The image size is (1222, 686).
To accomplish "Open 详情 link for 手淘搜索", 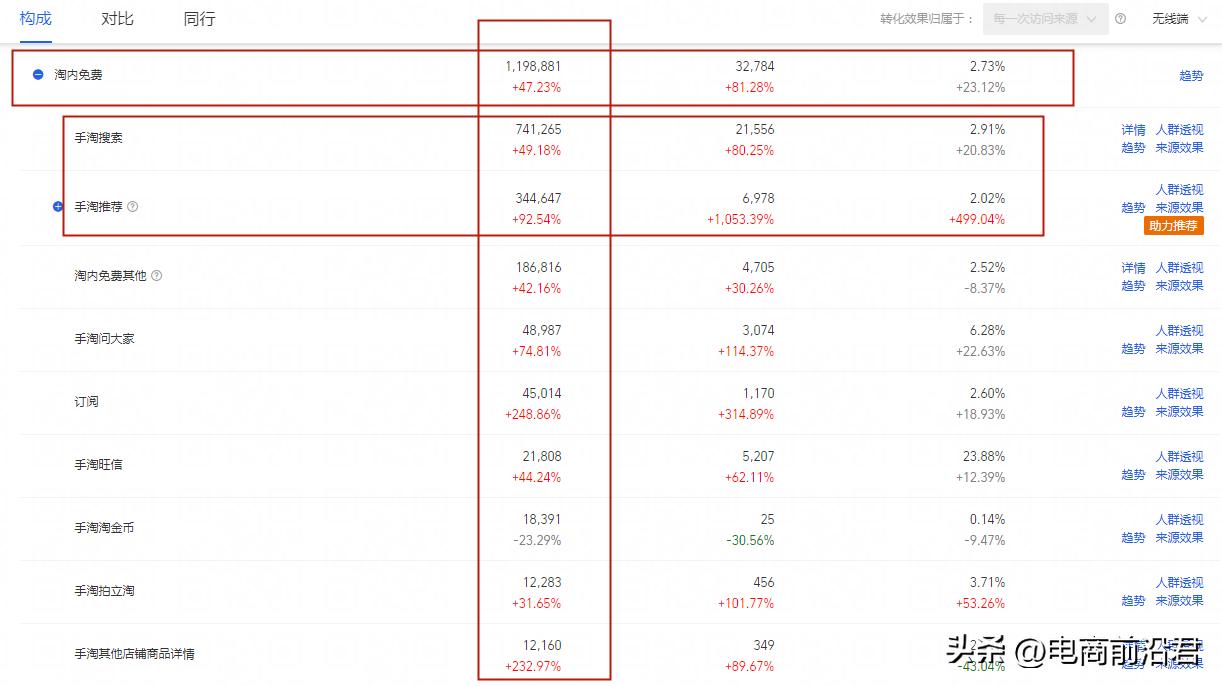I will (1133, 130).
